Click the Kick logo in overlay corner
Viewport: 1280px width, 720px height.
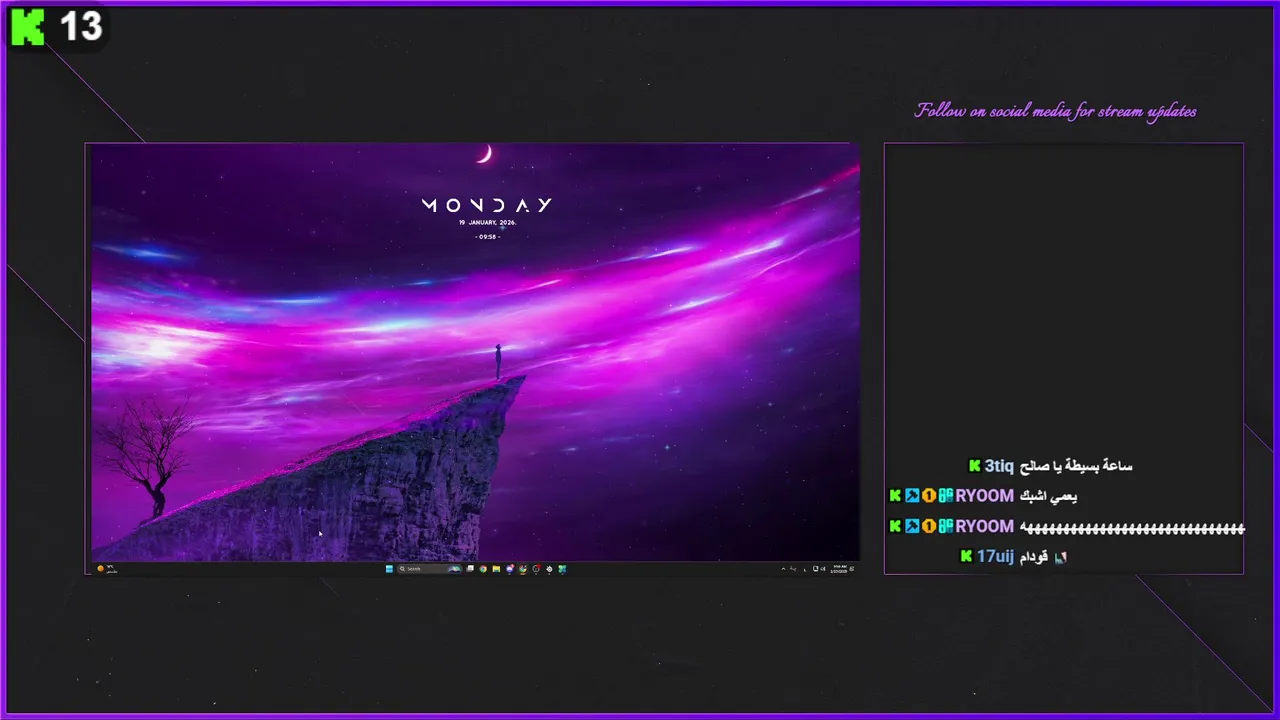coord(28,27)
